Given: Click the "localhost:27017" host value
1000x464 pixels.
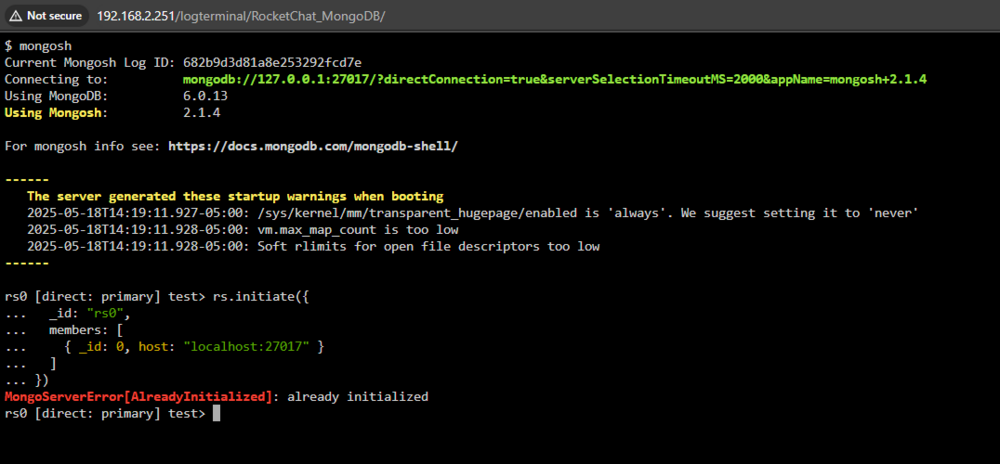Looking at the screenshot, I should pyautogui.click(x=246, y=347).
